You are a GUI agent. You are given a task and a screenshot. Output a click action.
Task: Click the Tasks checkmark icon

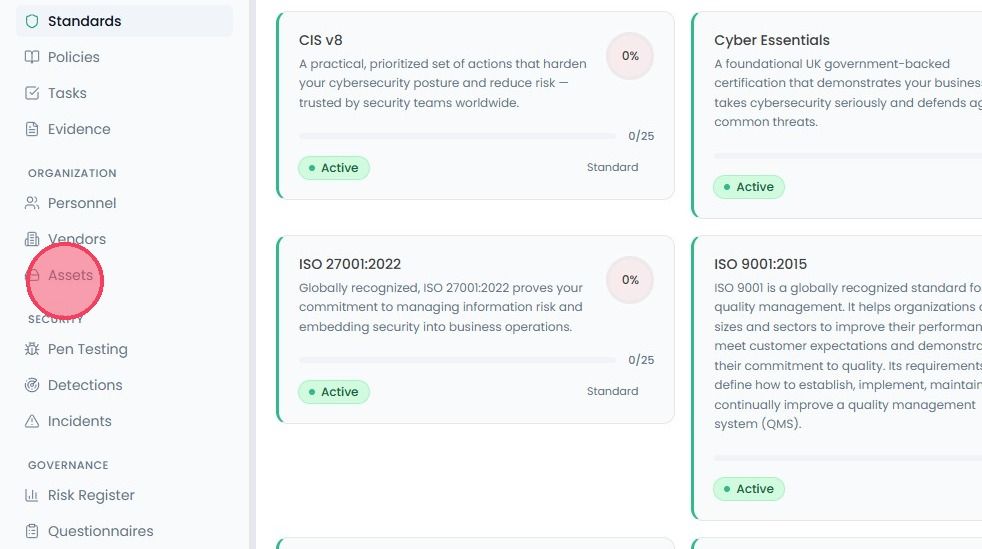[x=32, y=93]
